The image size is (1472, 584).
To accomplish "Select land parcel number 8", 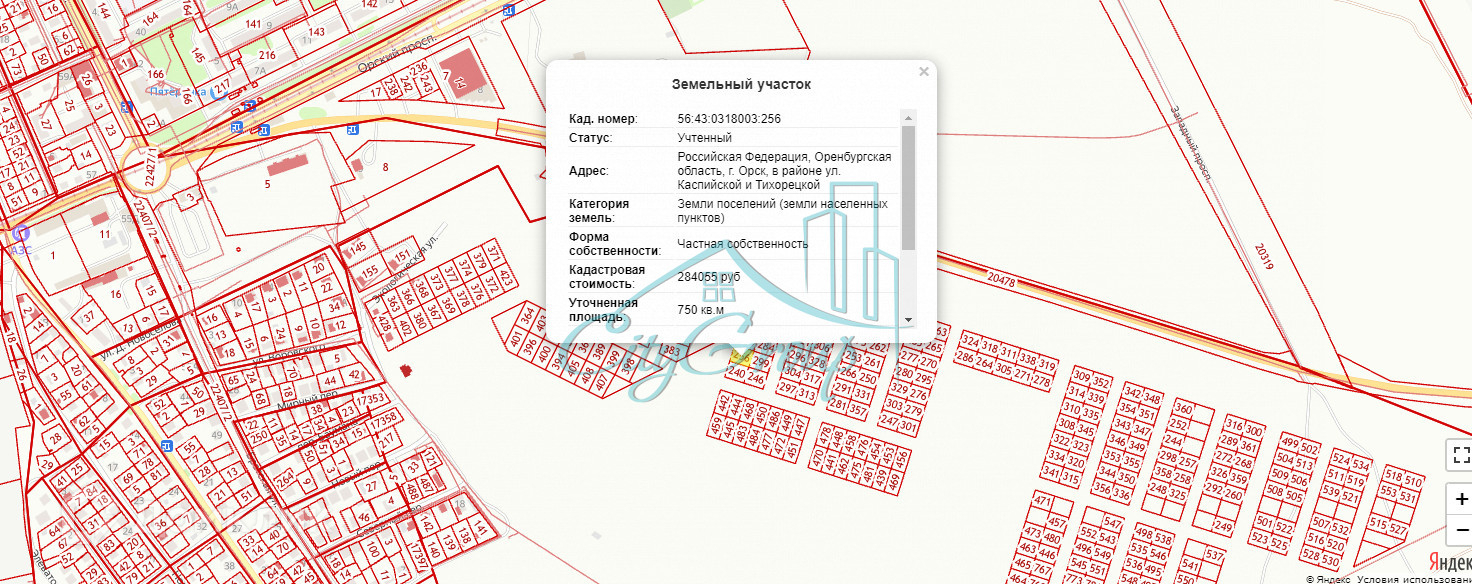I will coord(385,167).
